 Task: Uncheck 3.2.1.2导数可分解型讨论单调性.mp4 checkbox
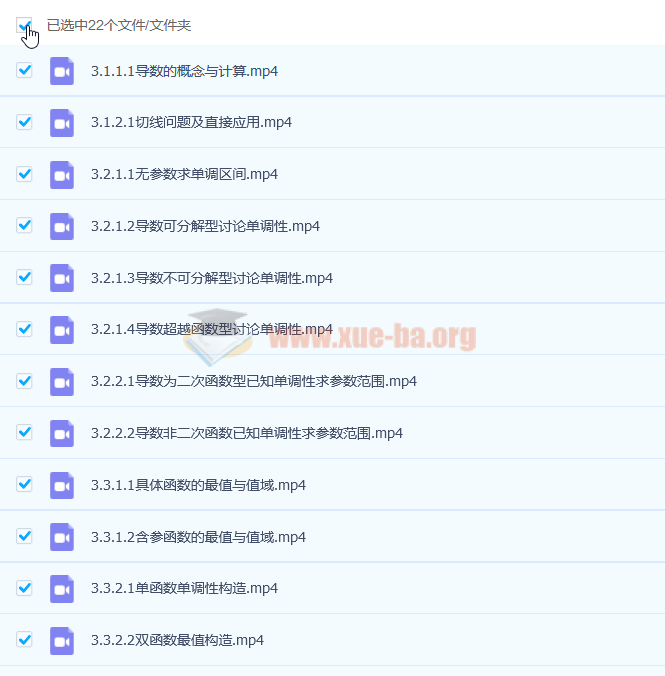coord(24,226)
